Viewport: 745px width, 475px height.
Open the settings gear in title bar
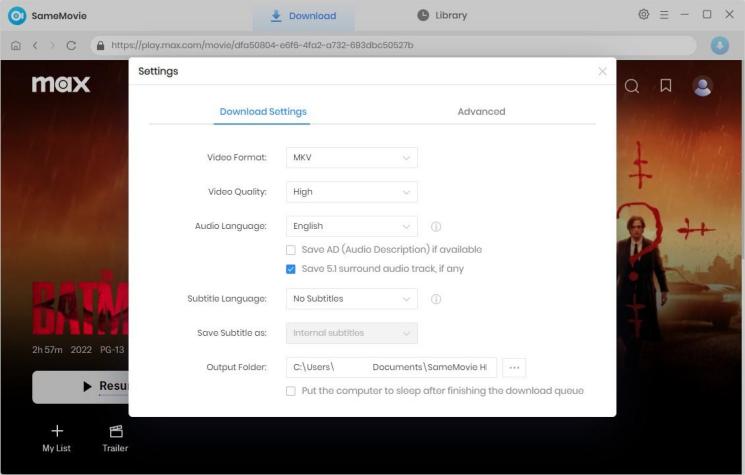click(643, 14)
